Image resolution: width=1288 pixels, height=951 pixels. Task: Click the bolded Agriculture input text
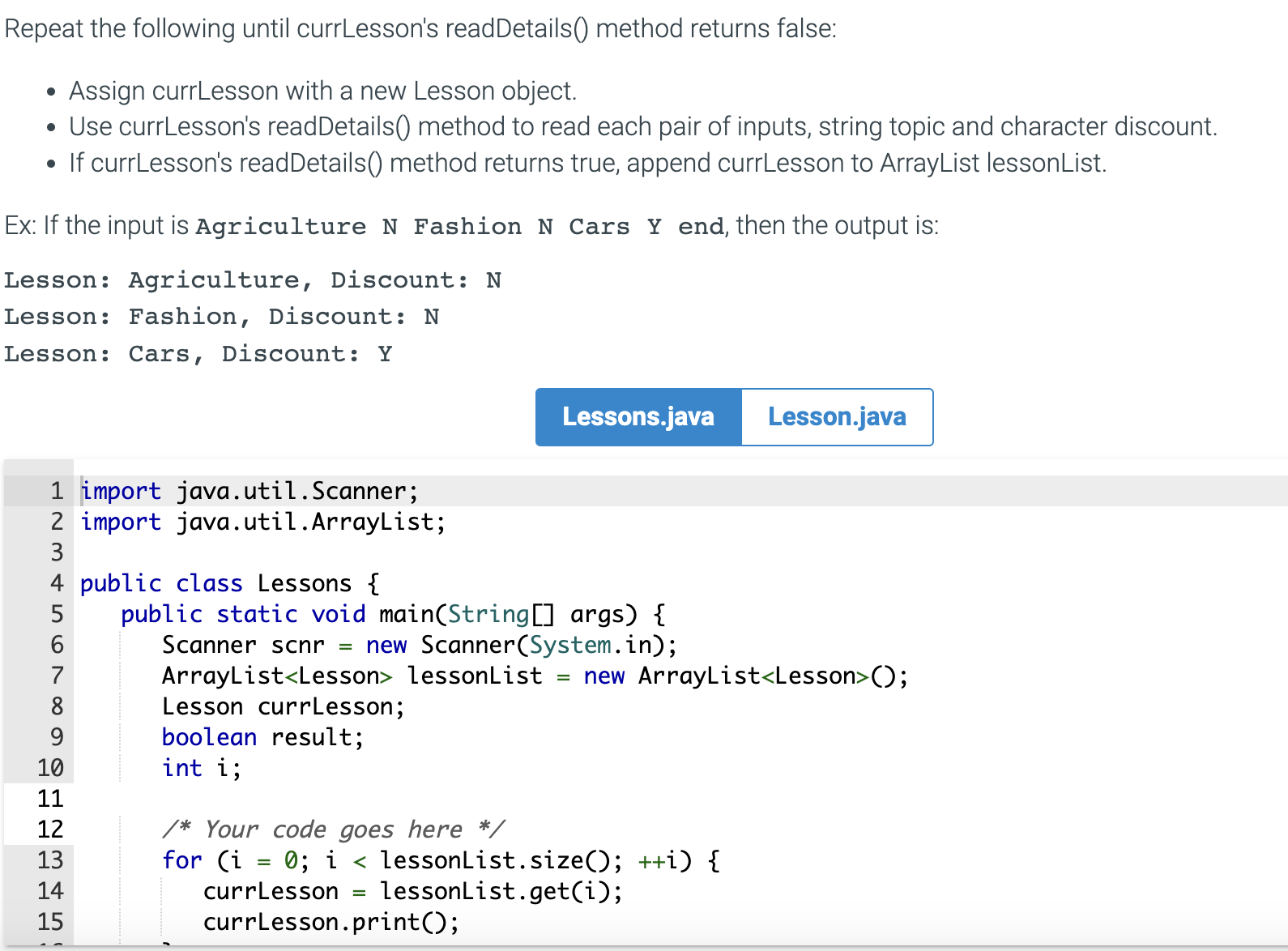pyautogui.click(x=279, y=226)
